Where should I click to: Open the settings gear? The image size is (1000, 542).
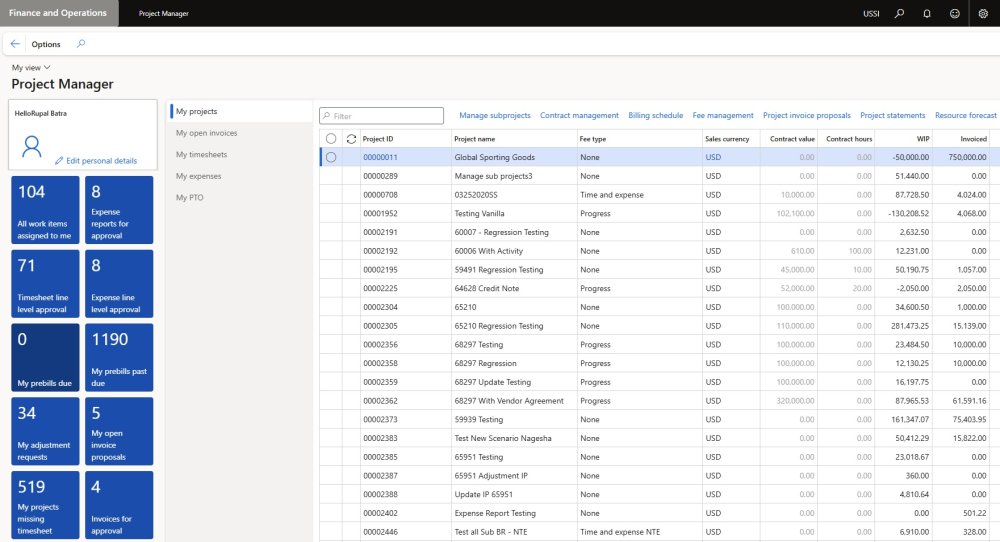[x=983, y=13]
